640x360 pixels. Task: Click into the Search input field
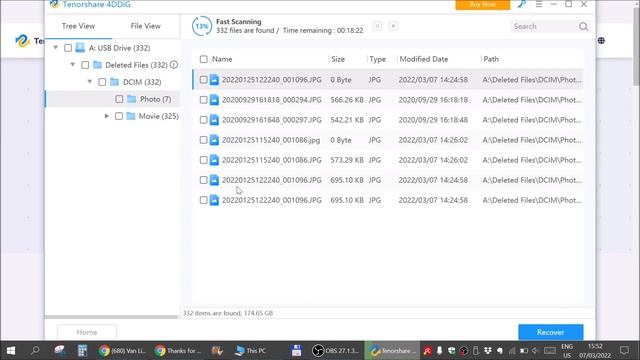[x=544, y=27]
